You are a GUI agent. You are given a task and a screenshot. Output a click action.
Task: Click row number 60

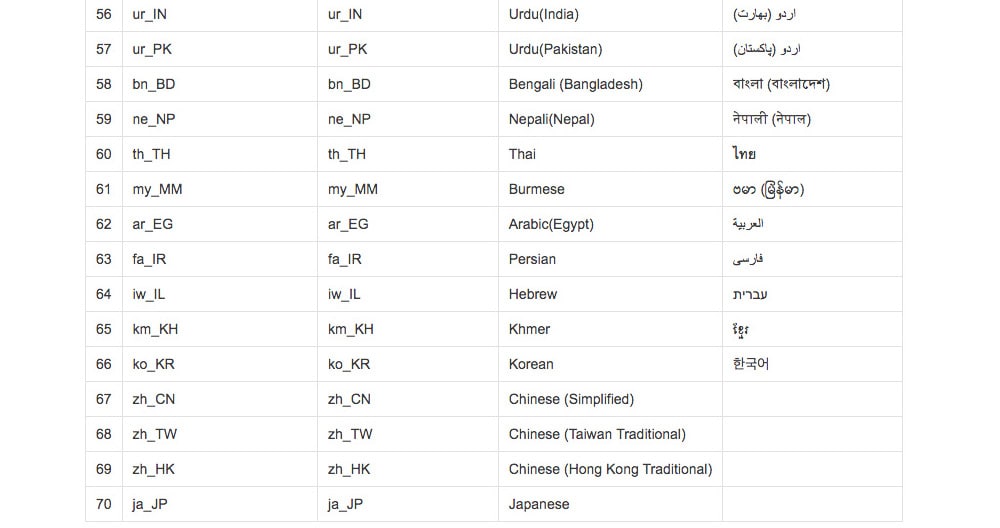tap(103, 154)
